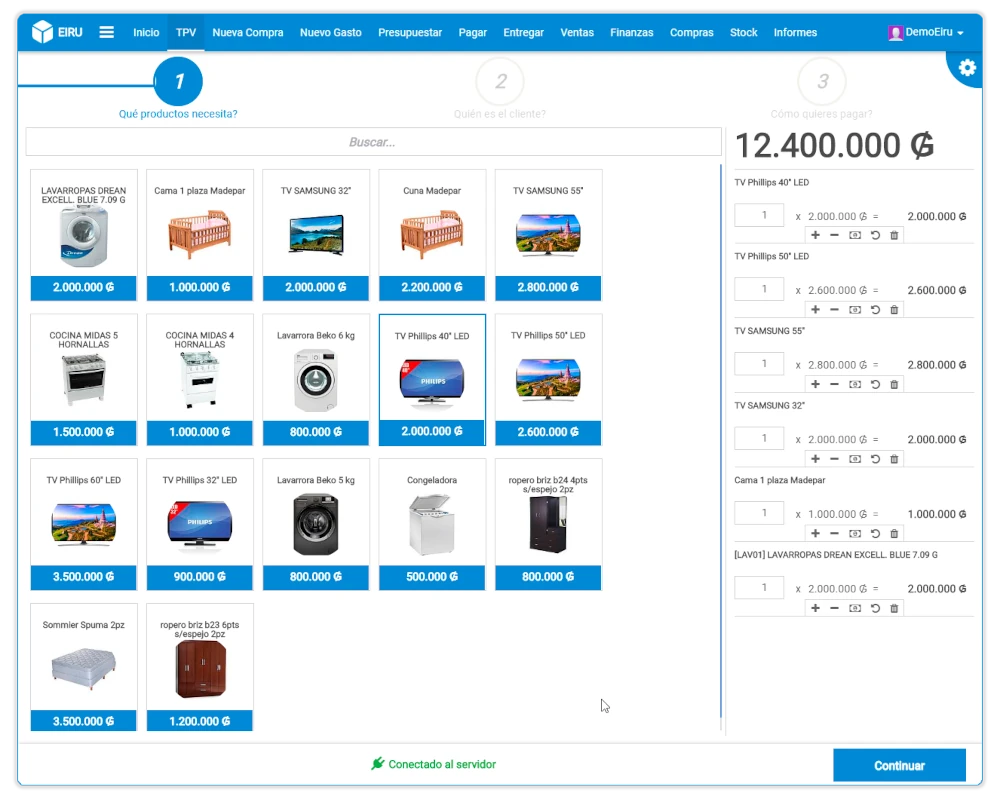Jump to step 3 payment circle

click(x=823, y=81)
